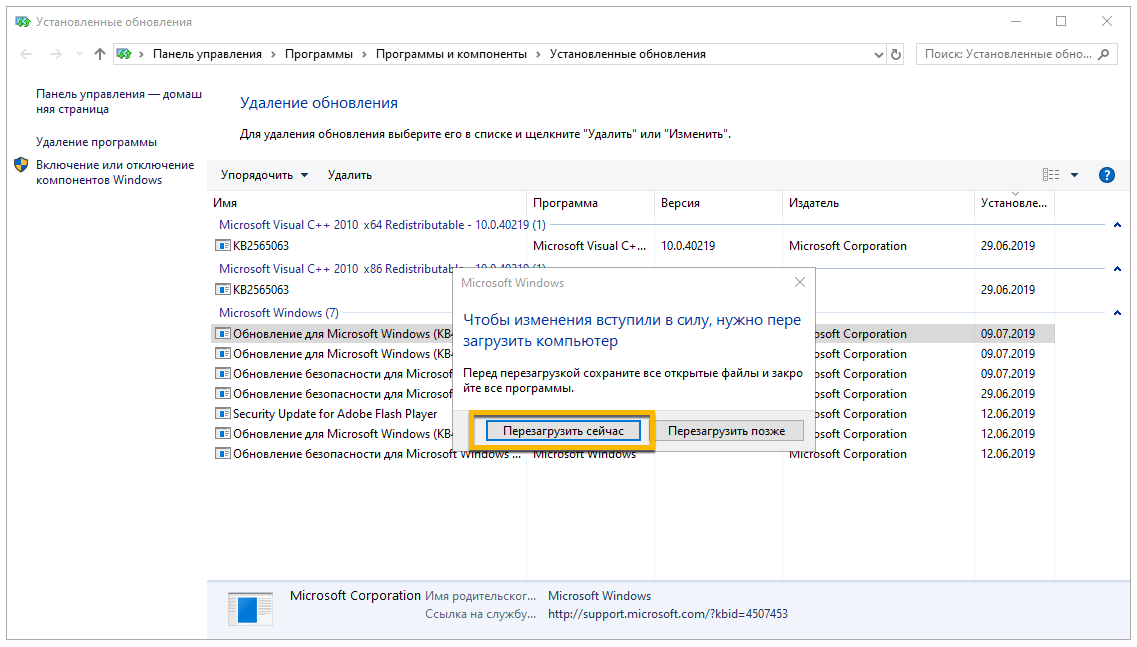This screenshot has width=1137, height=647.
Task: Open the Упорядочить dropdown menu
Action: (x=264, y=175)
